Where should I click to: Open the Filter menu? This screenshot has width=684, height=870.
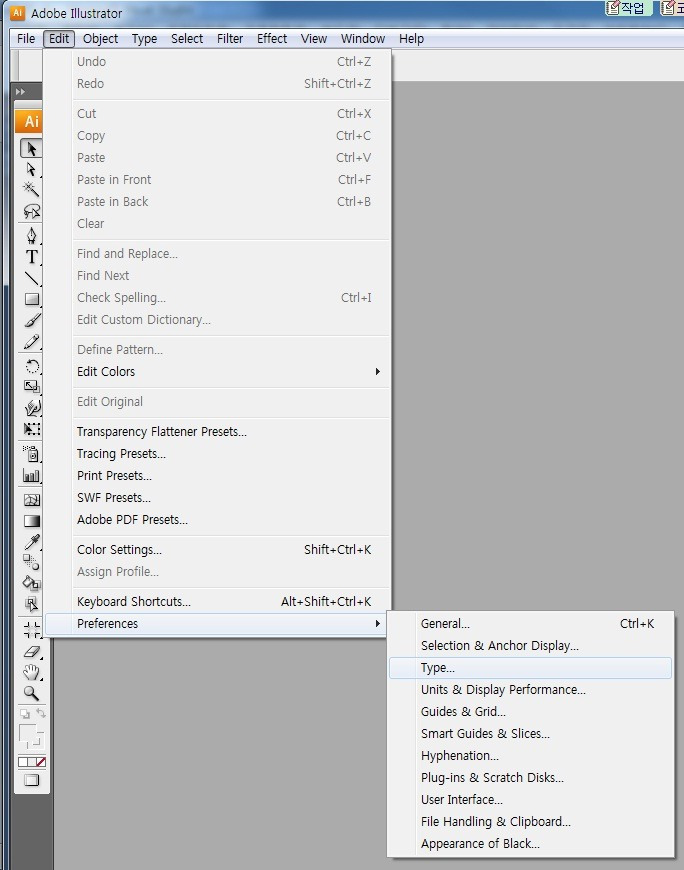point(230,38)
